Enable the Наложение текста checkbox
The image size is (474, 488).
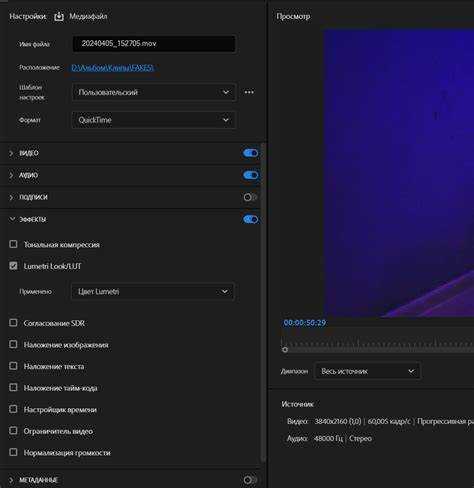pos(13,366)
